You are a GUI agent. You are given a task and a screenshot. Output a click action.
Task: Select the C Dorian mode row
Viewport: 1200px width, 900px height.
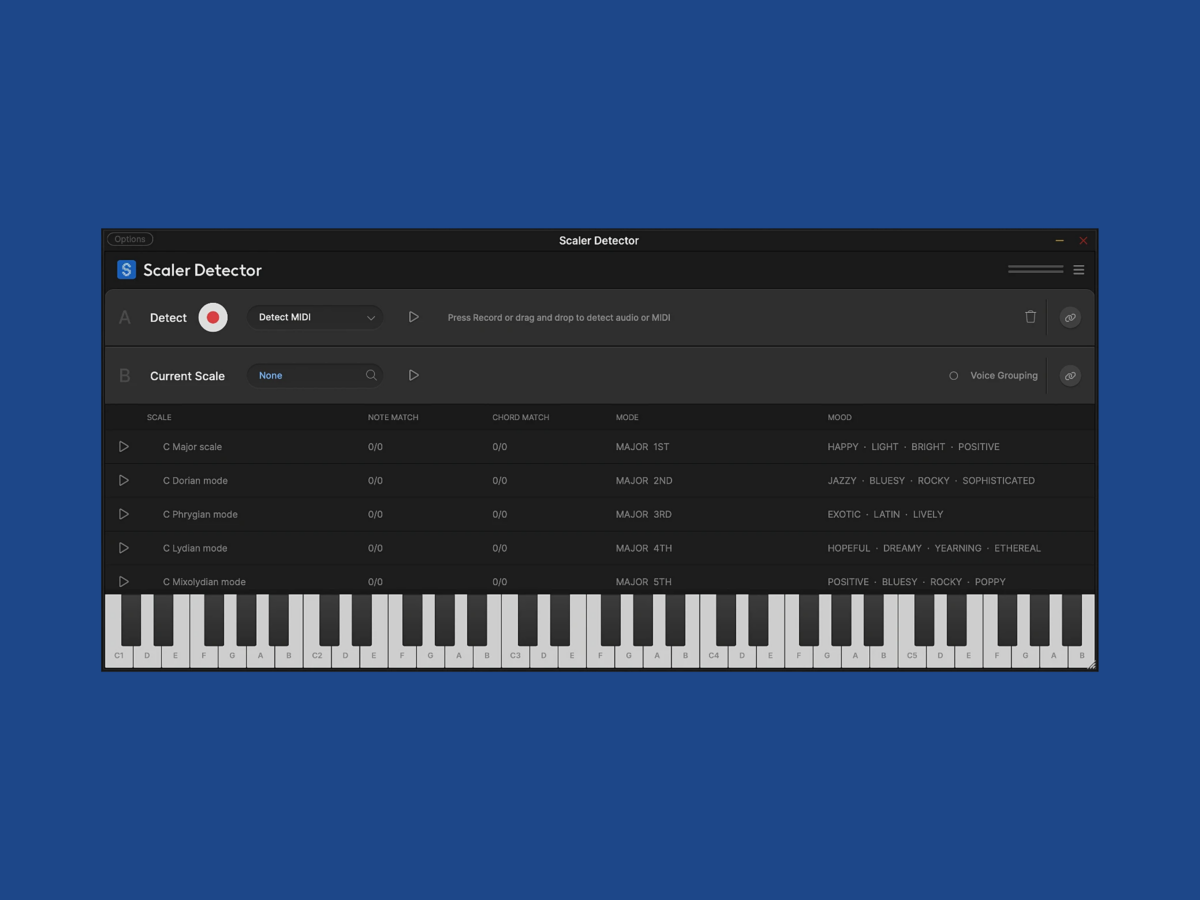[x=600, y=481]
